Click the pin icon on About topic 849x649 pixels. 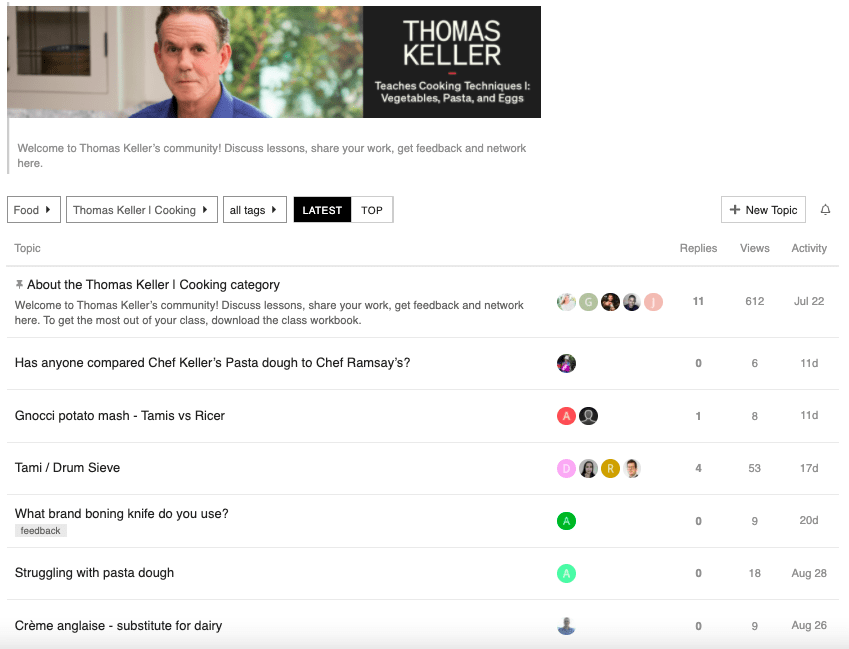point(19,284)
